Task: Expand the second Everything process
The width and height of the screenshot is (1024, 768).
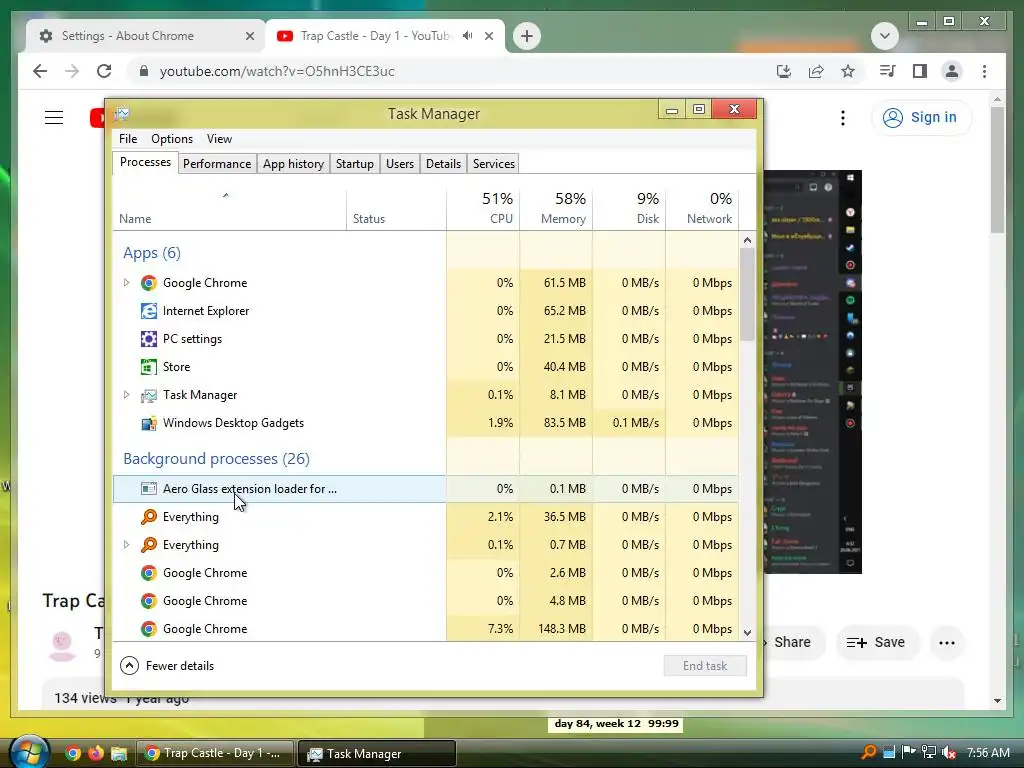Action: (127, 545)
